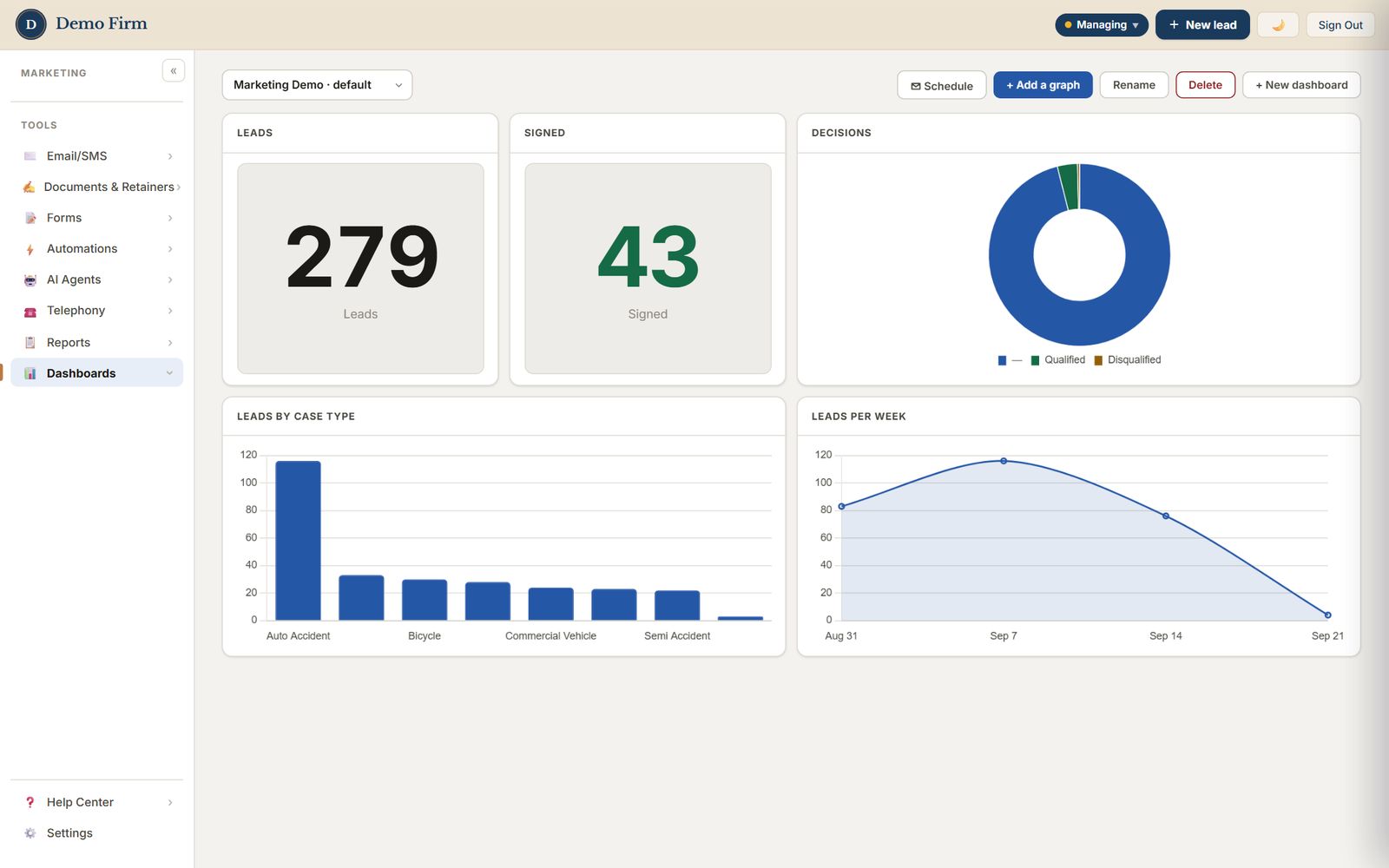
Task: Click the Automations lightning bolt icon
Action: coord(30,249)
